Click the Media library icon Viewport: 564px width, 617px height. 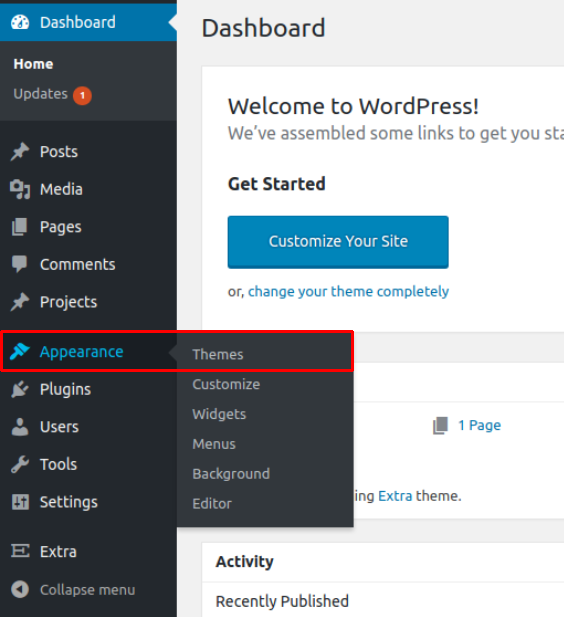(x=20, y=189)
